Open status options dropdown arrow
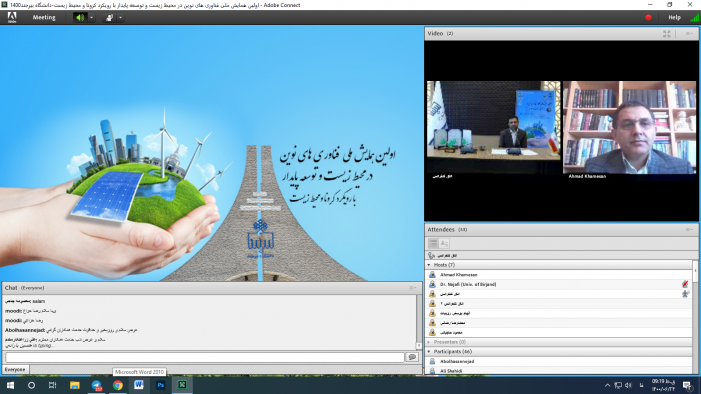The image size is (701, 394). point(120,17)
